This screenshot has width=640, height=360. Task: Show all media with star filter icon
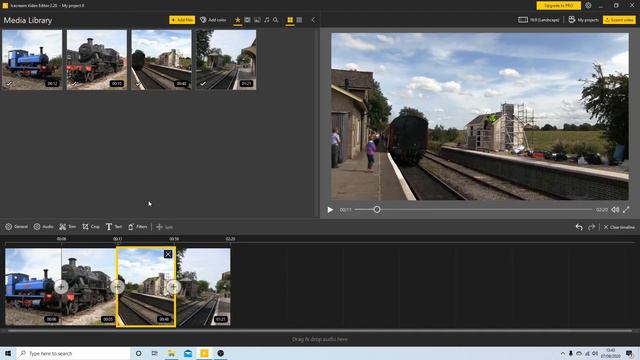pyautogui.click(x=238, y=20)
